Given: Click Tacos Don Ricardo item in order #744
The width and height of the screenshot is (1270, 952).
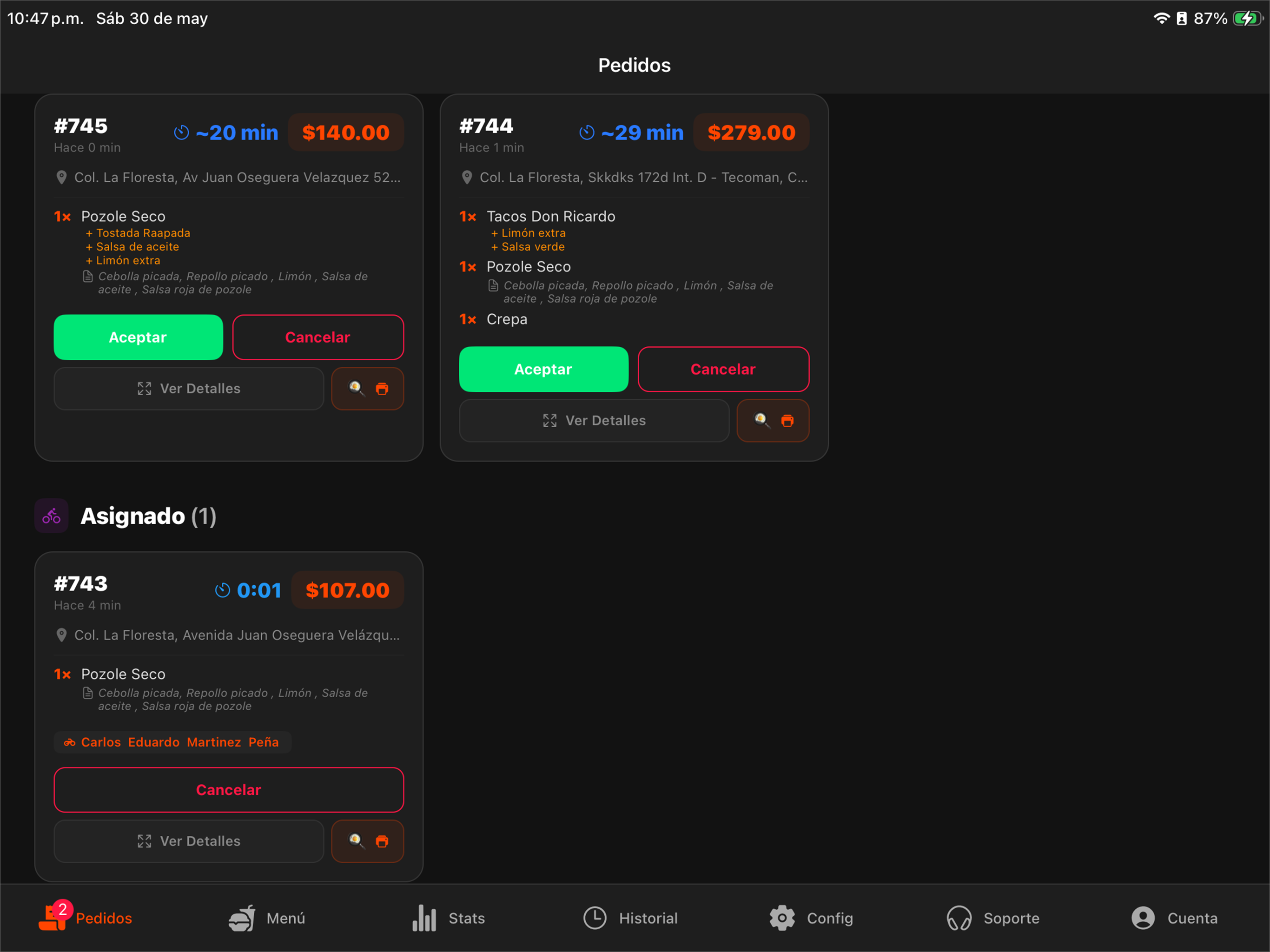Looking at the screenshot, I should point(550,217).
